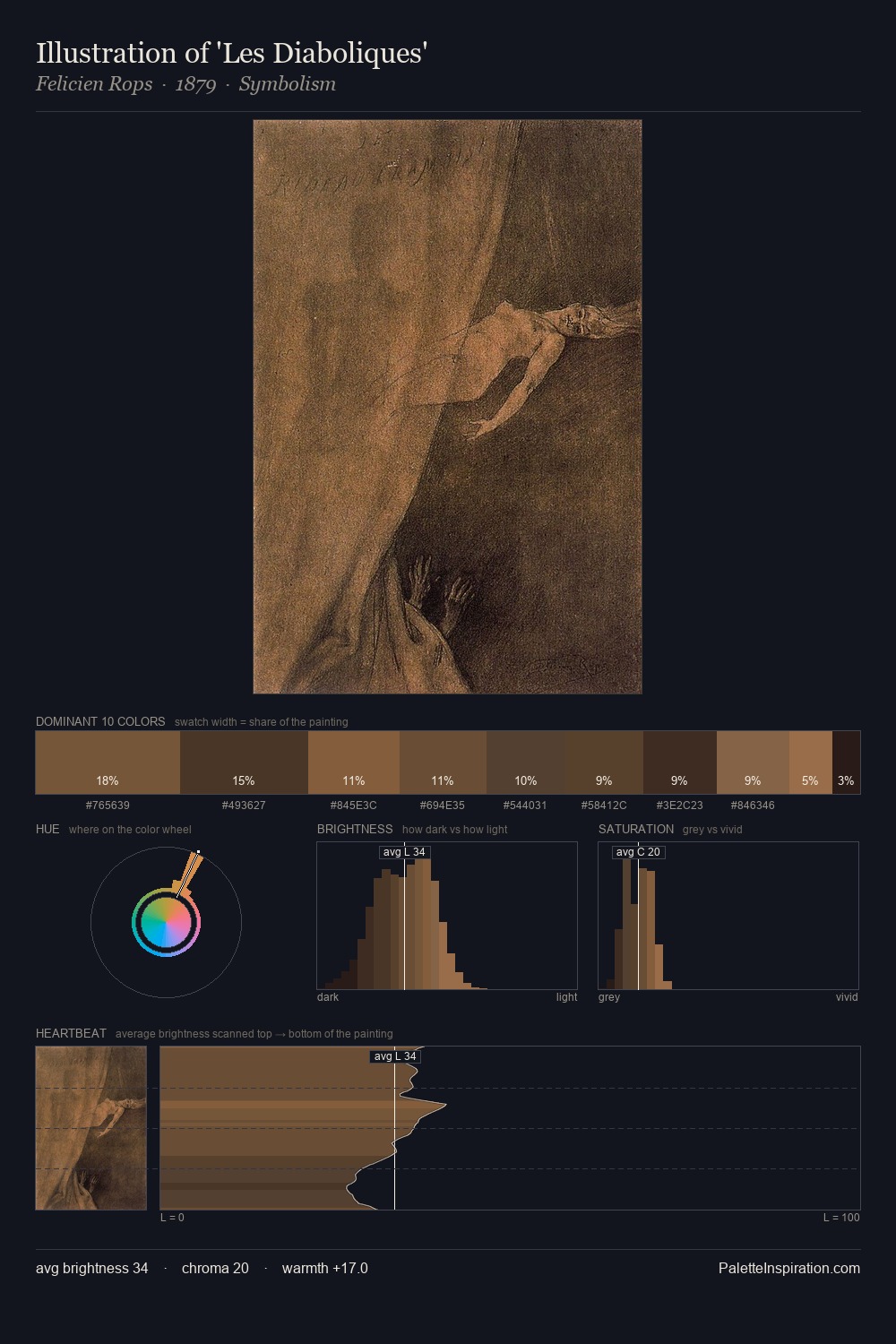Click the 'chroma 20' footer stat

[215, 1269]
